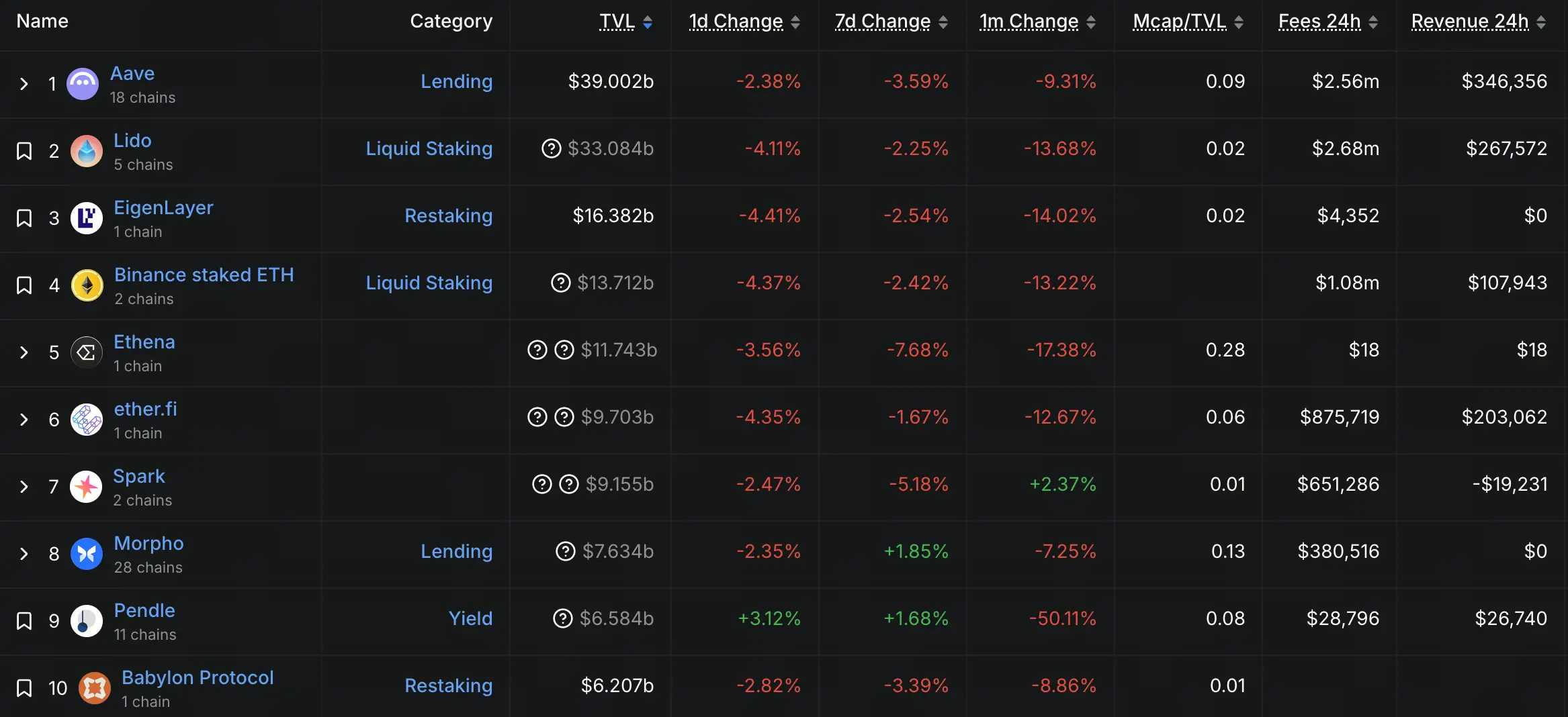Click the Lending category in Aave's row
The image size is (1568, 717).
point(457,81)
